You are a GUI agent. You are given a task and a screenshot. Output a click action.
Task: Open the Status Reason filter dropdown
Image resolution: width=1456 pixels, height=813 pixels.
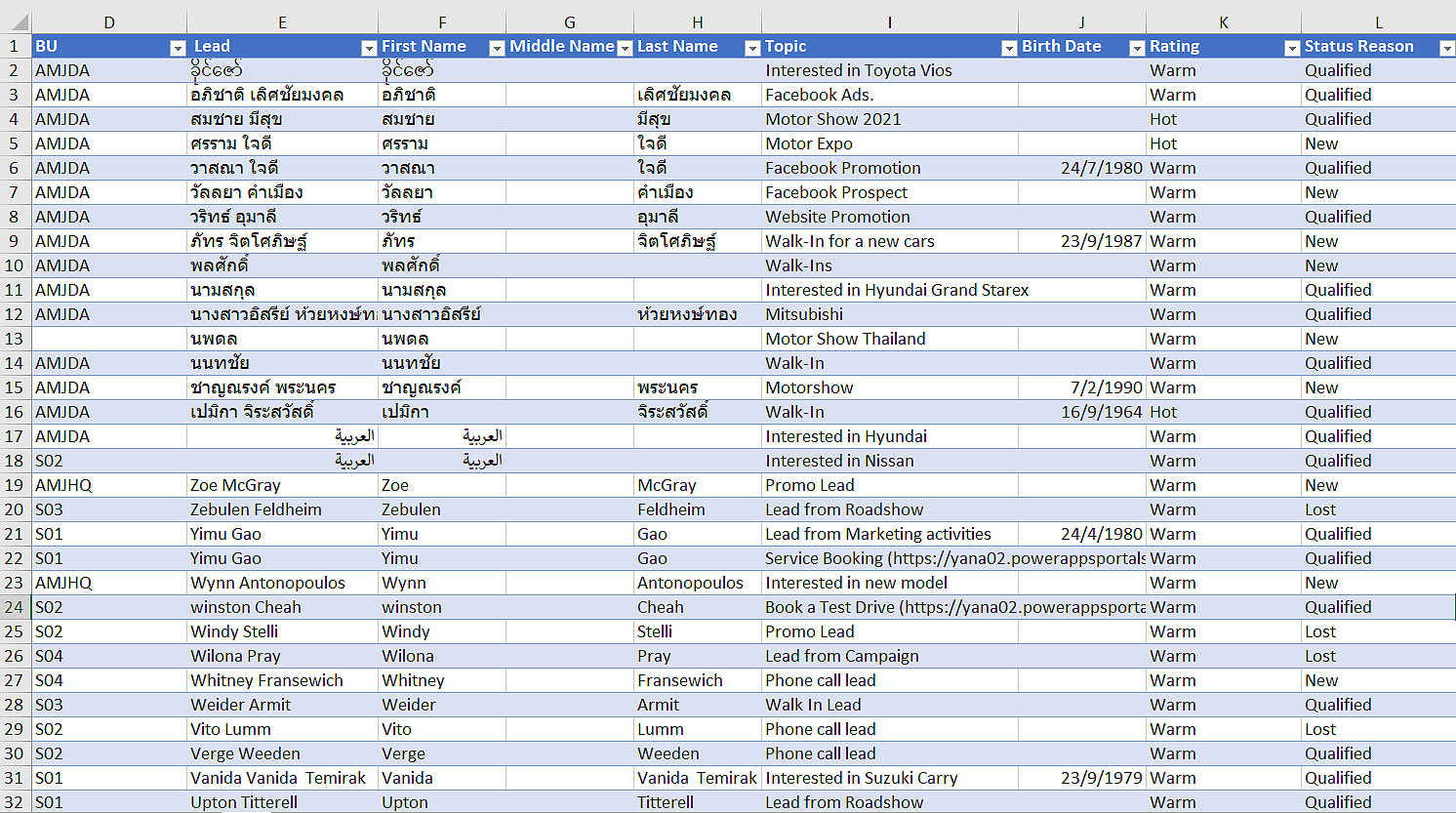tap(1447, 48)
